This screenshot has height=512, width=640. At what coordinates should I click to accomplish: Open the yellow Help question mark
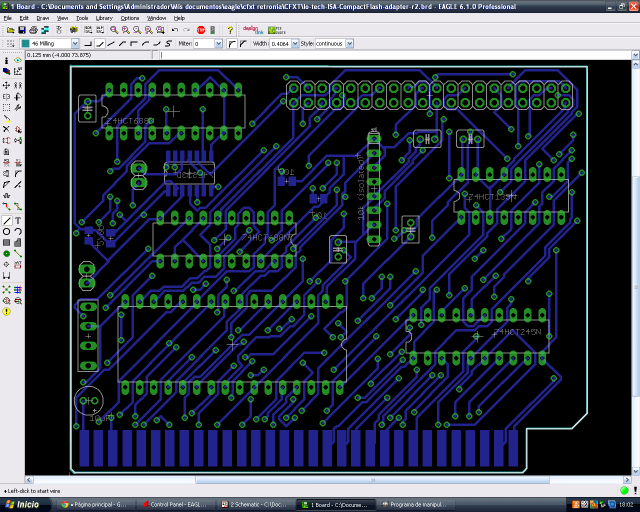point(230,30)
